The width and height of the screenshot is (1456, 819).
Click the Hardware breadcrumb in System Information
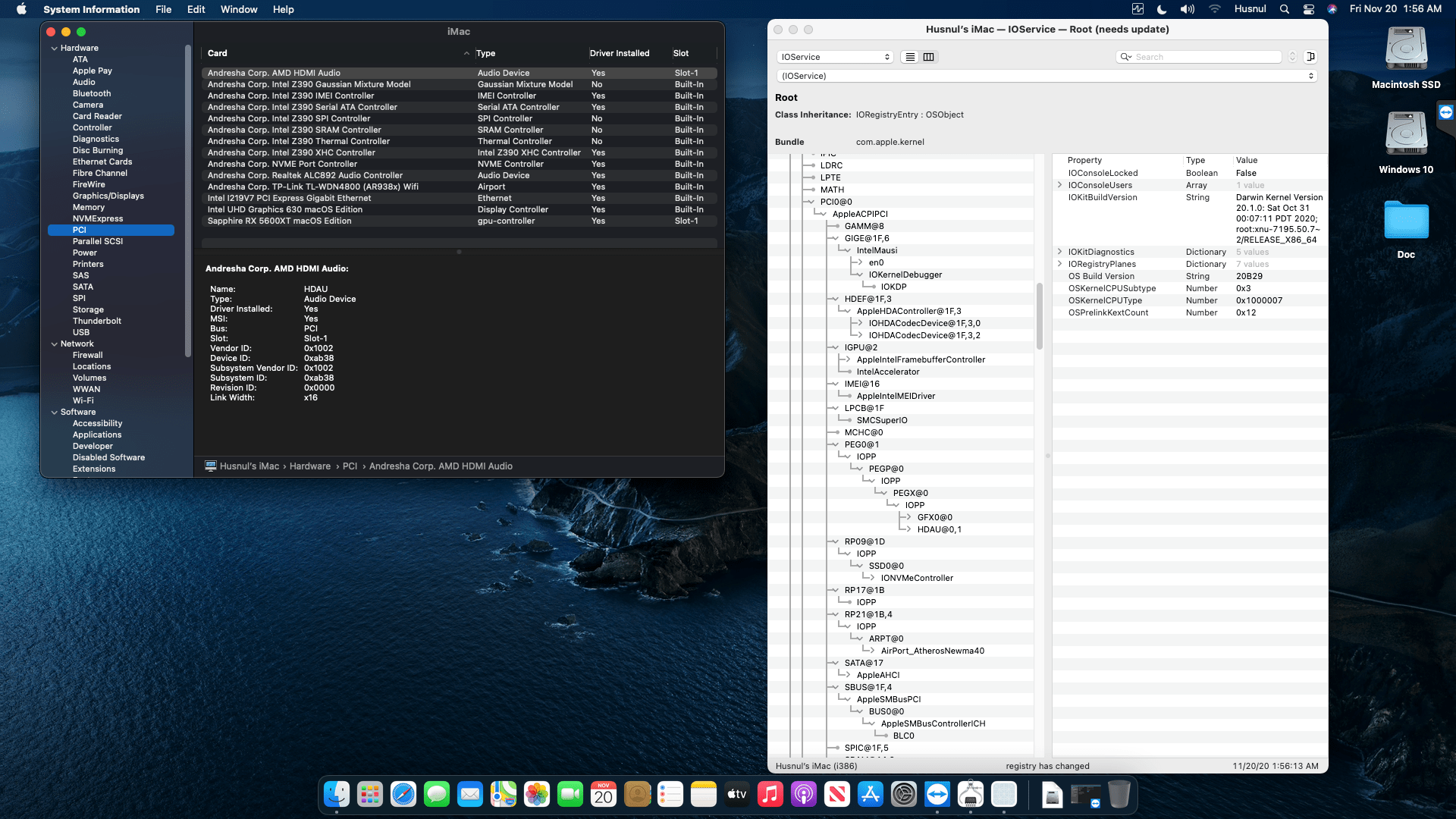coord(309,466)
